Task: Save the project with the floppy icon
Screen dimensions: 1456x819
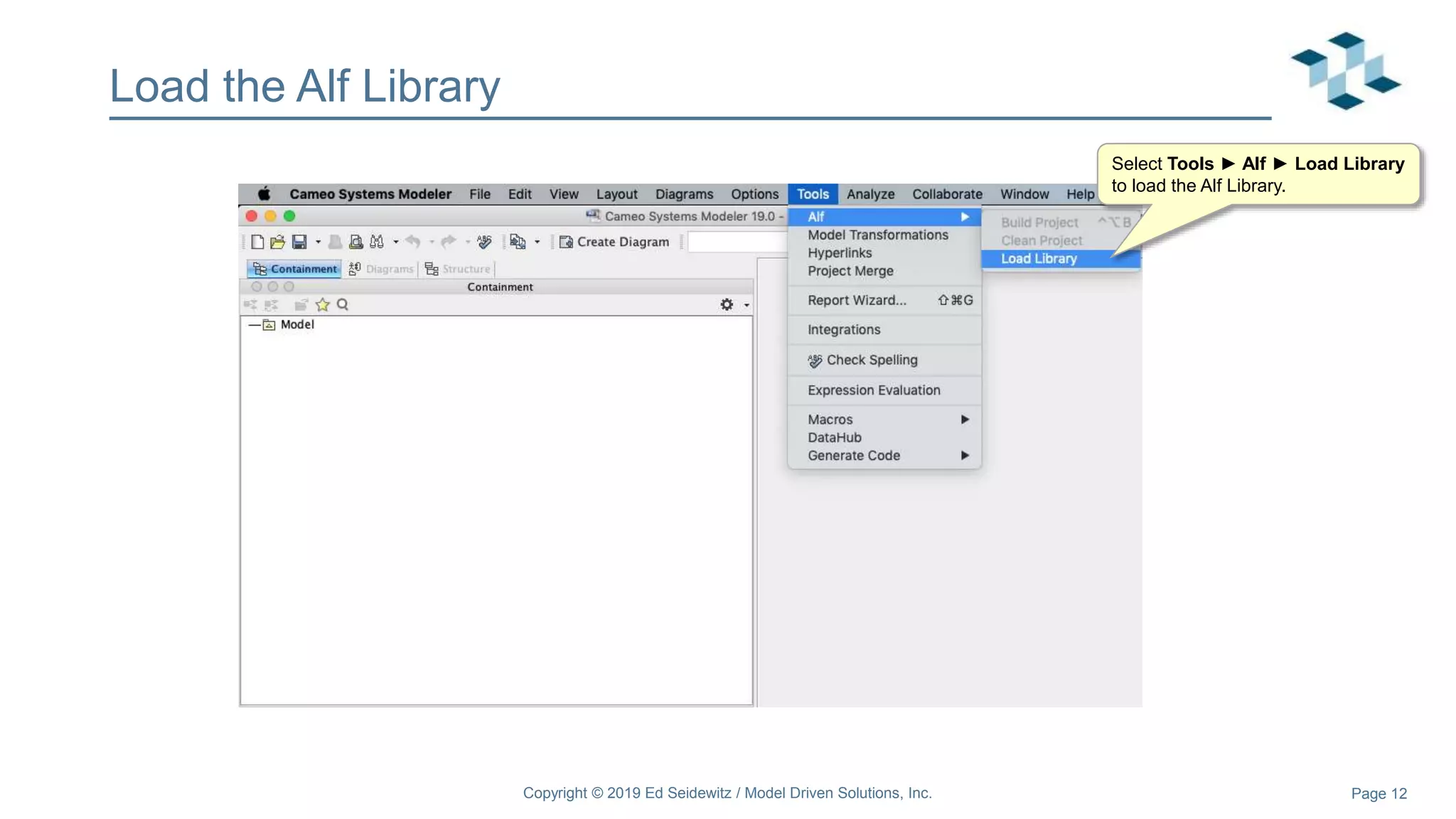Action: click(x=299, y=242)
